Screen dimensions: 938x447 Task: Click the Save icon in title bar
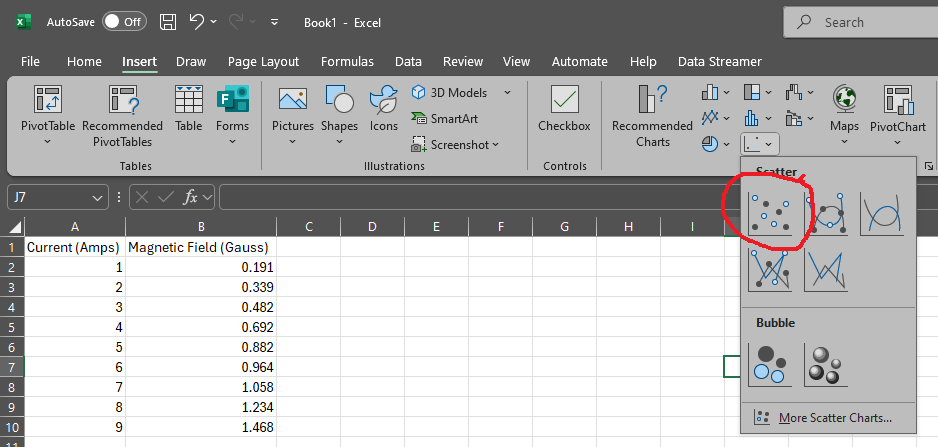tap(169, 22)
